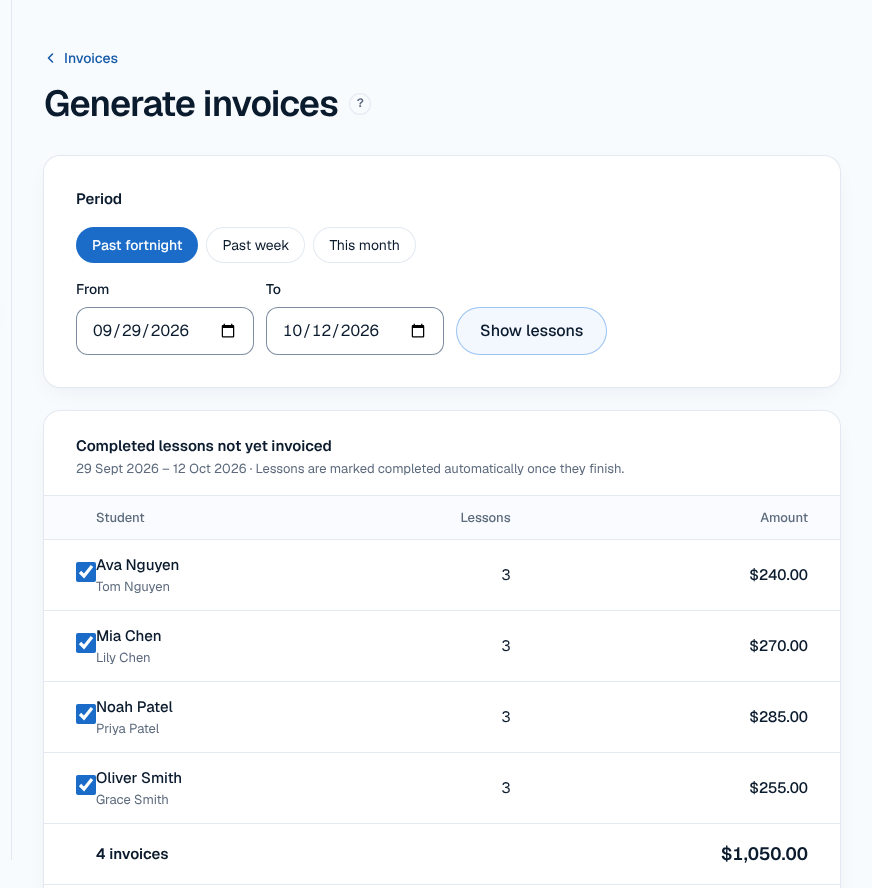The width and height of the screenshot is (872, 888).
Task: Click the lesson count in Ava Nguyen's row
Action: 506,575
